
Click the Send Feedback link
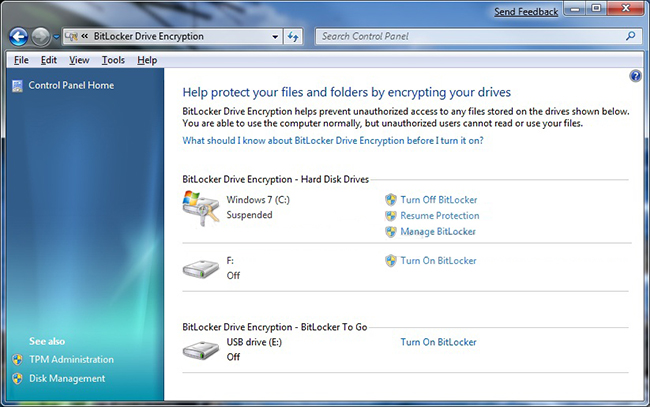[526, 12]
